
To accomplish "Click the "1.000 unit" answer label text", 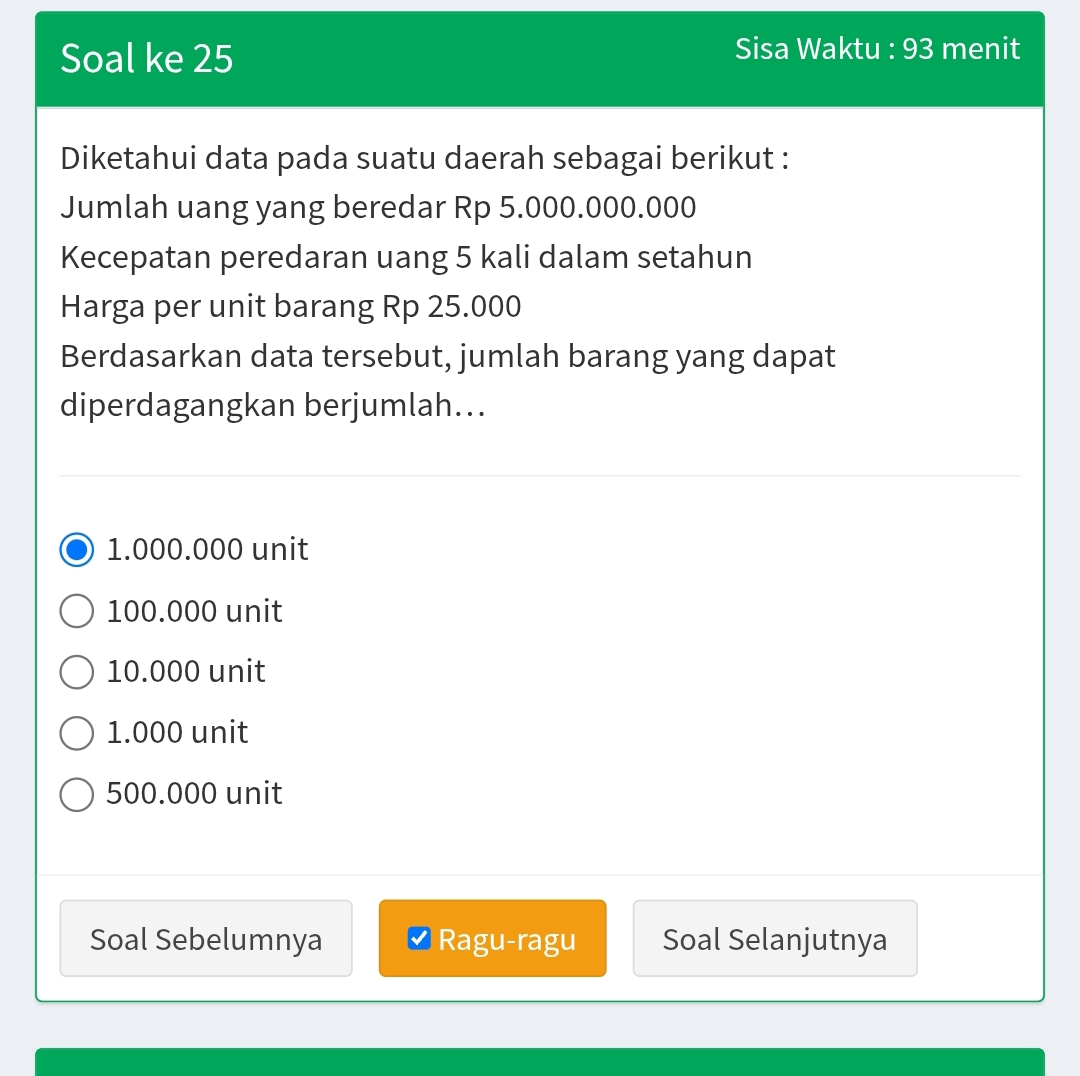I will click(x=178, y=733).
